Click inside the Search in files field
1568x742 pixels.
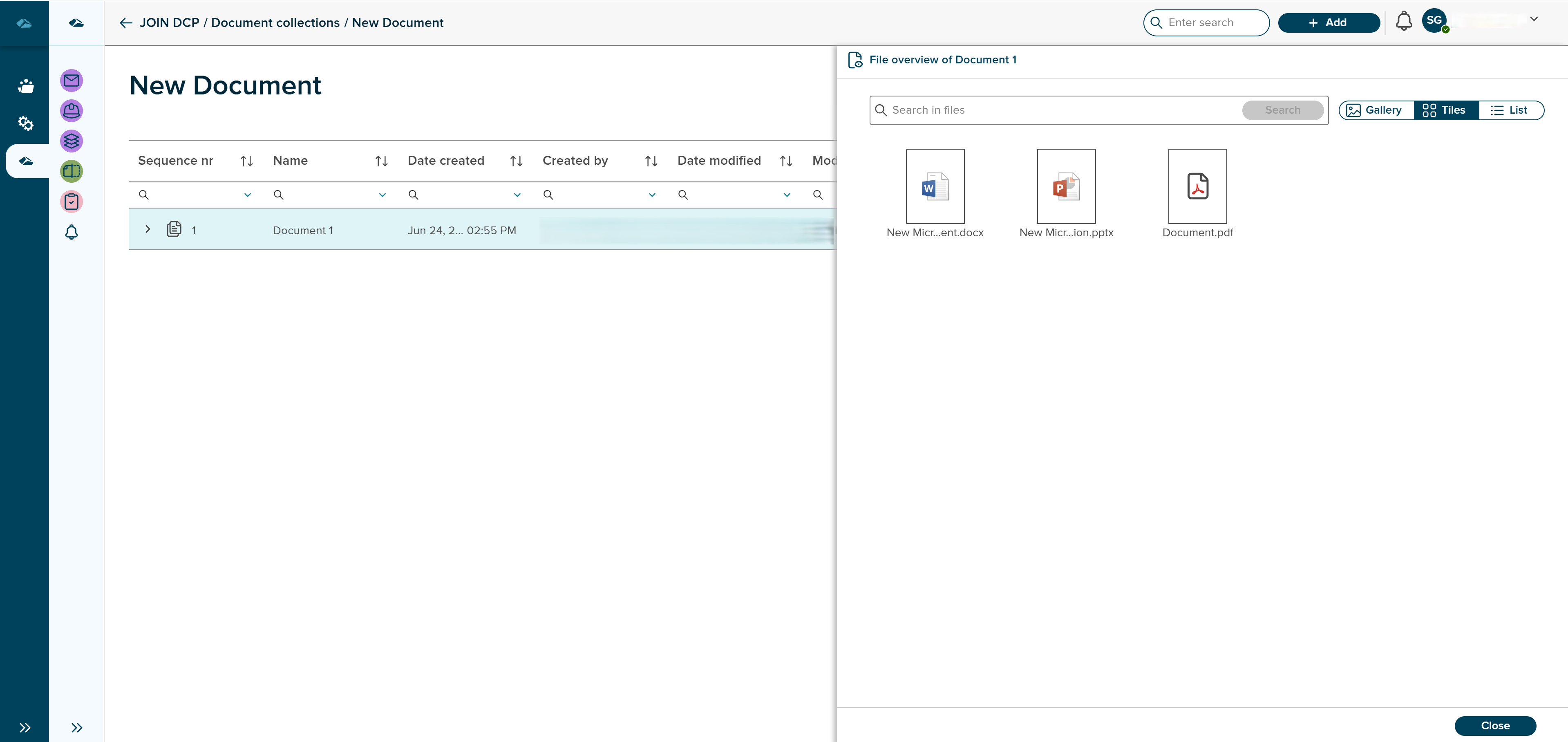pyautogui.click(x=1035, y=110)
